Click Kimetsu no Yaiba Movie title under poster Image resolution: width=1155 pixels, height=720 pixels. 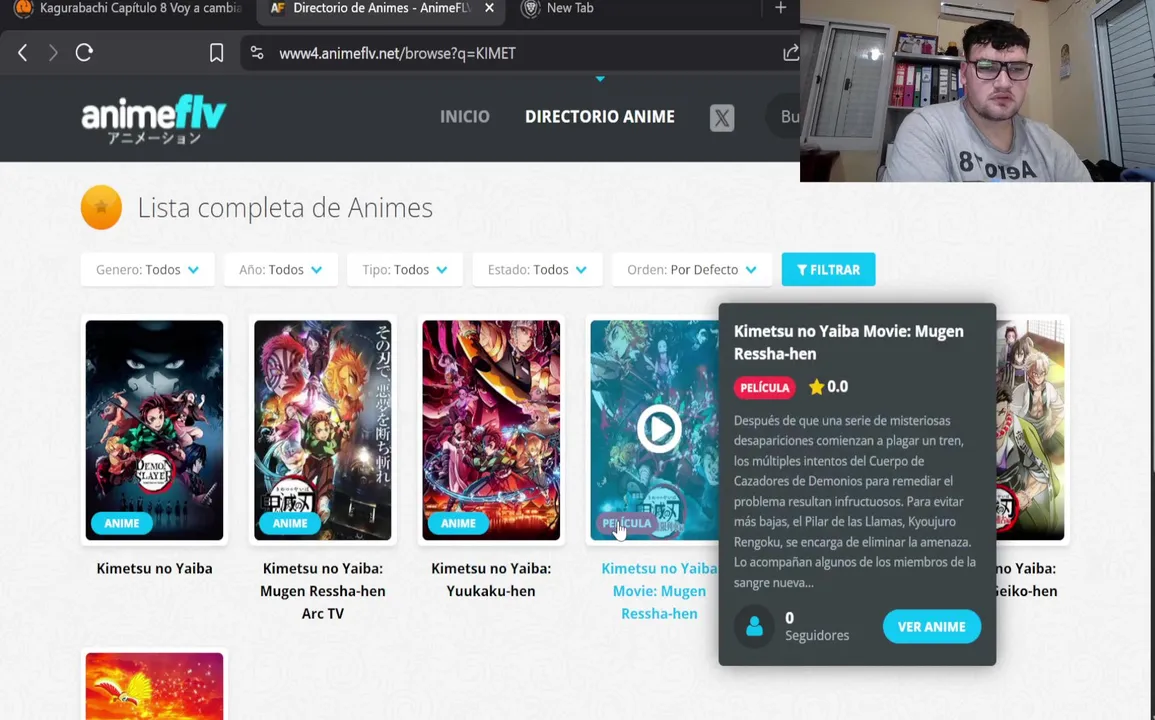(659, 591)
